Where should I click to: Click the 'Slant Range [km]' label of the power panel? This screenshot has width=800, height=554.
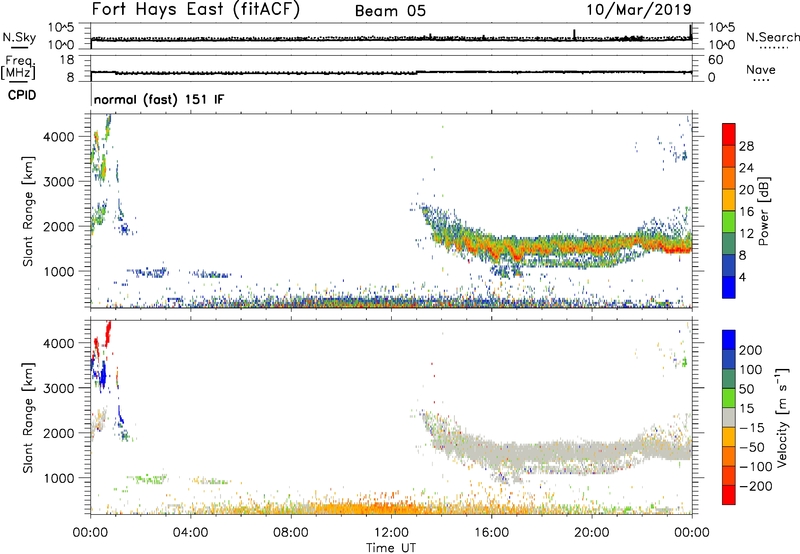coord(28,211)
